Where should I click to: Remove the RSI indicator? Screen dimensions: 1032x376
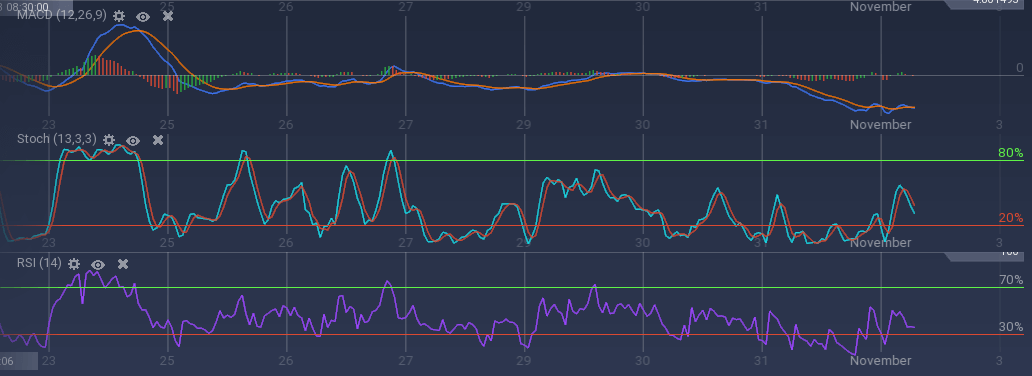click(123, 263)
